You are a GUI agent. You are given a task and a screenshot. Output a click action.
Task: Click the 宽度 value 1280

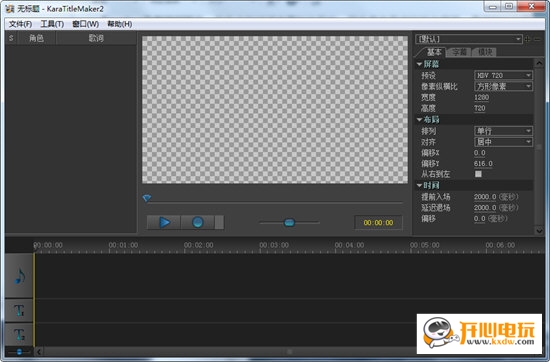pyautogui.click(x=481, y=98)
